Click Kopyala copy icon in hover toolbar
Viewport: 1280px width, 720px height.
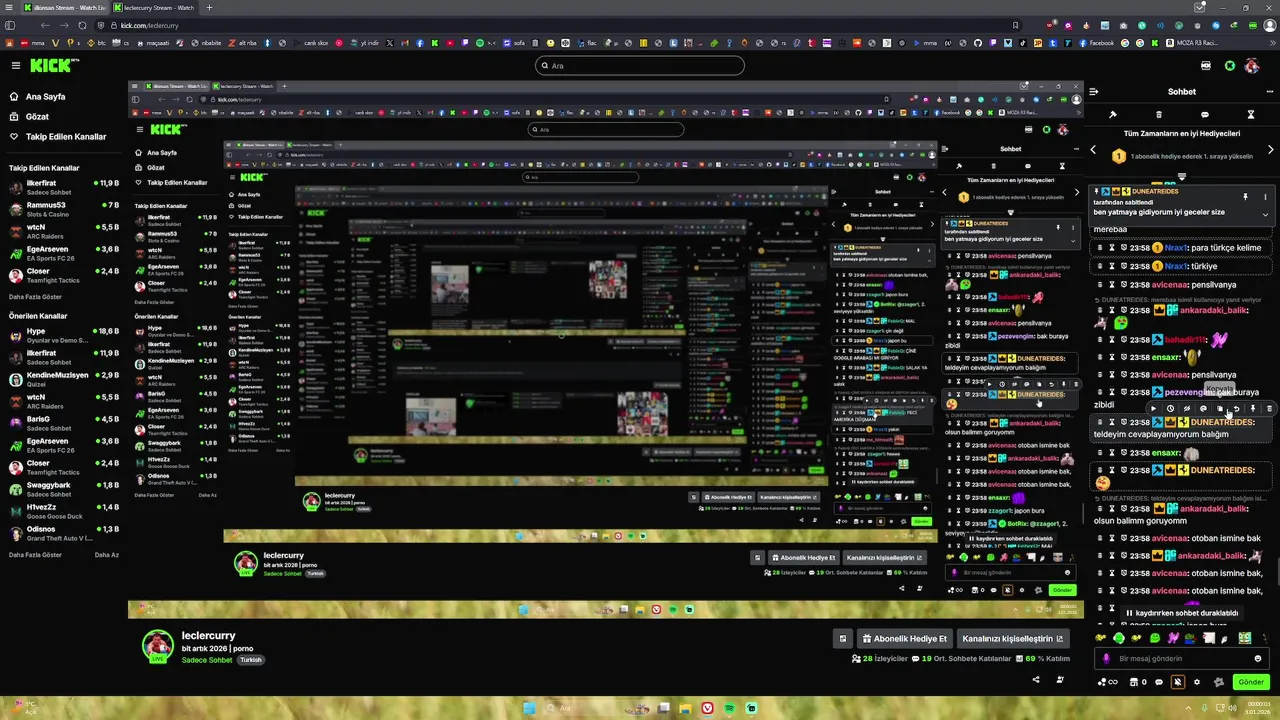[1220, 408]
